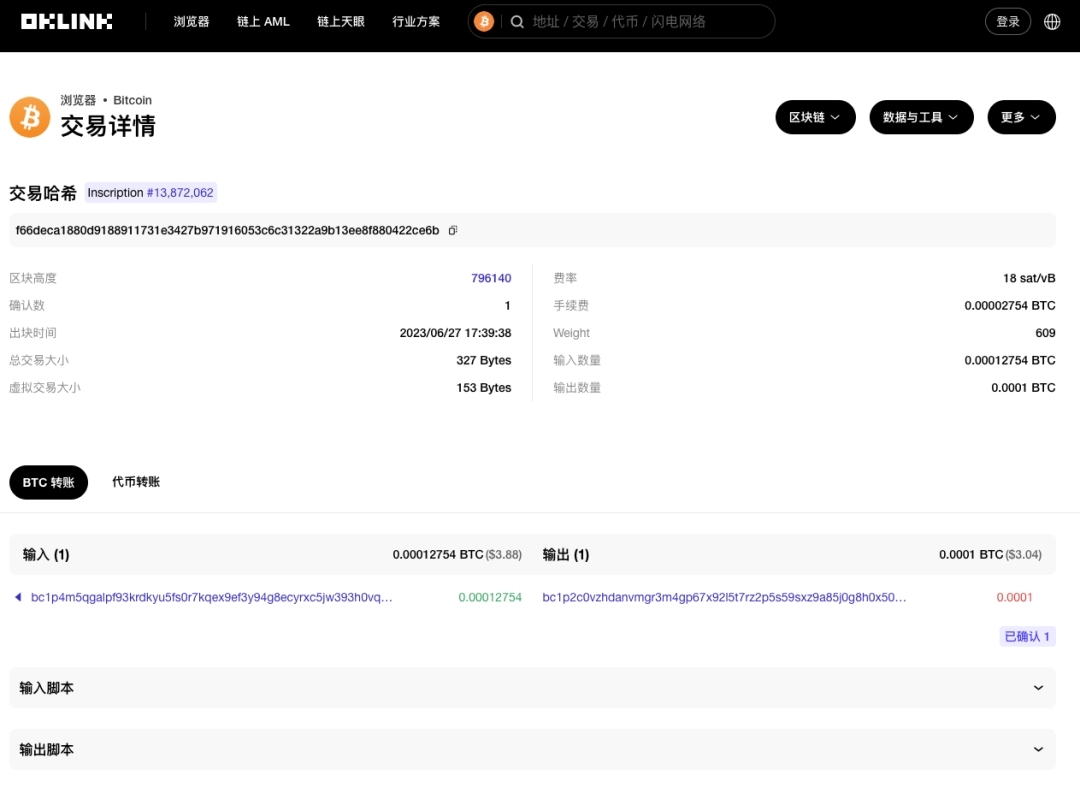Open the 区块链 dropdown
Viewport: 1080px width, 793px height.
pos(815,117)
